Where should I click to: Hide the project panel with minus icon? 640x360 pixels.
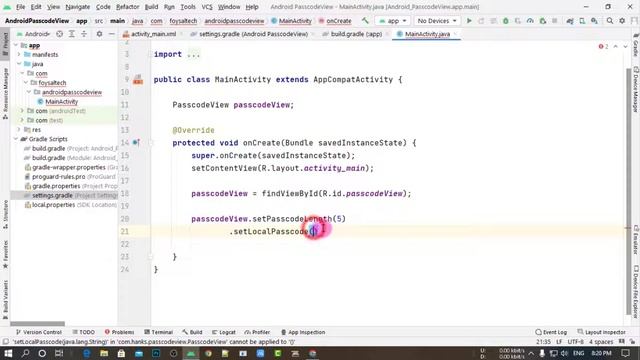(111, 34)
